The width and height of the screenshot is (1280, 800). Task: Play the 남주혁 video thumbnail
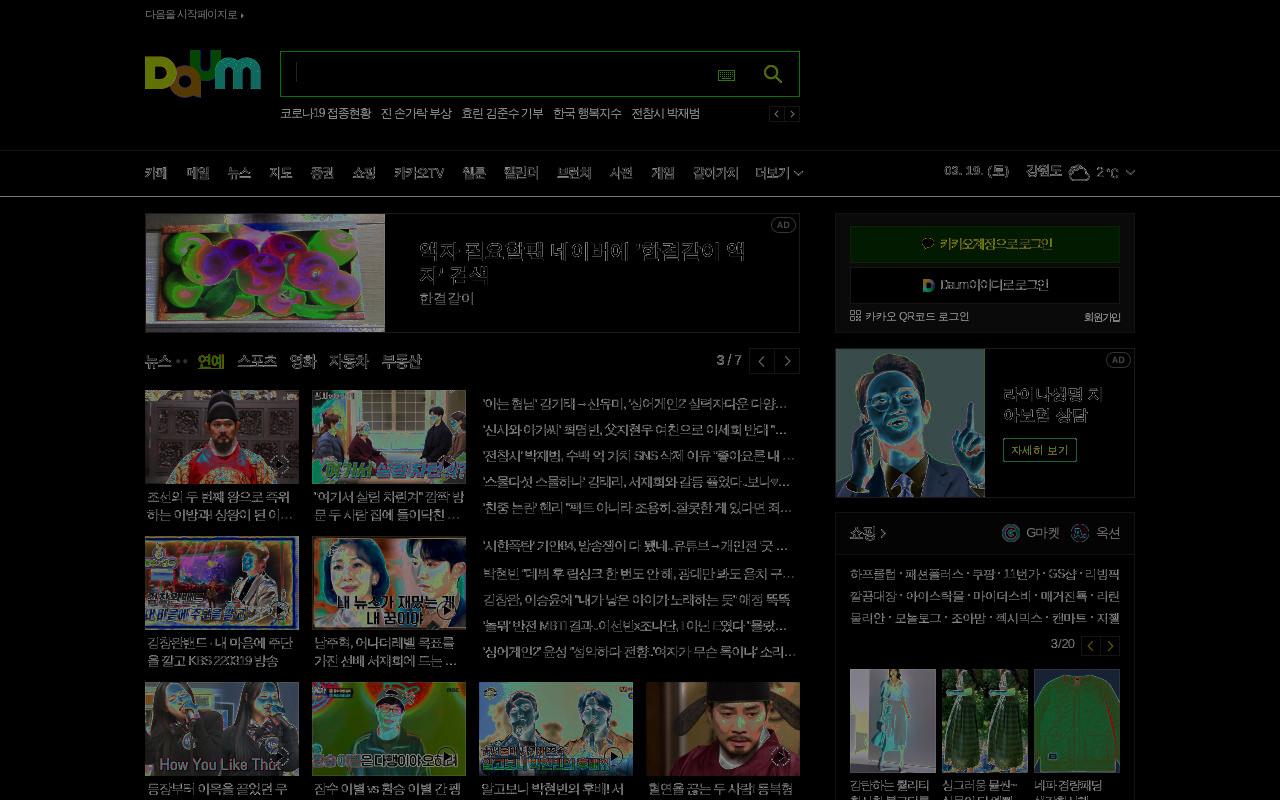(388, 583)
